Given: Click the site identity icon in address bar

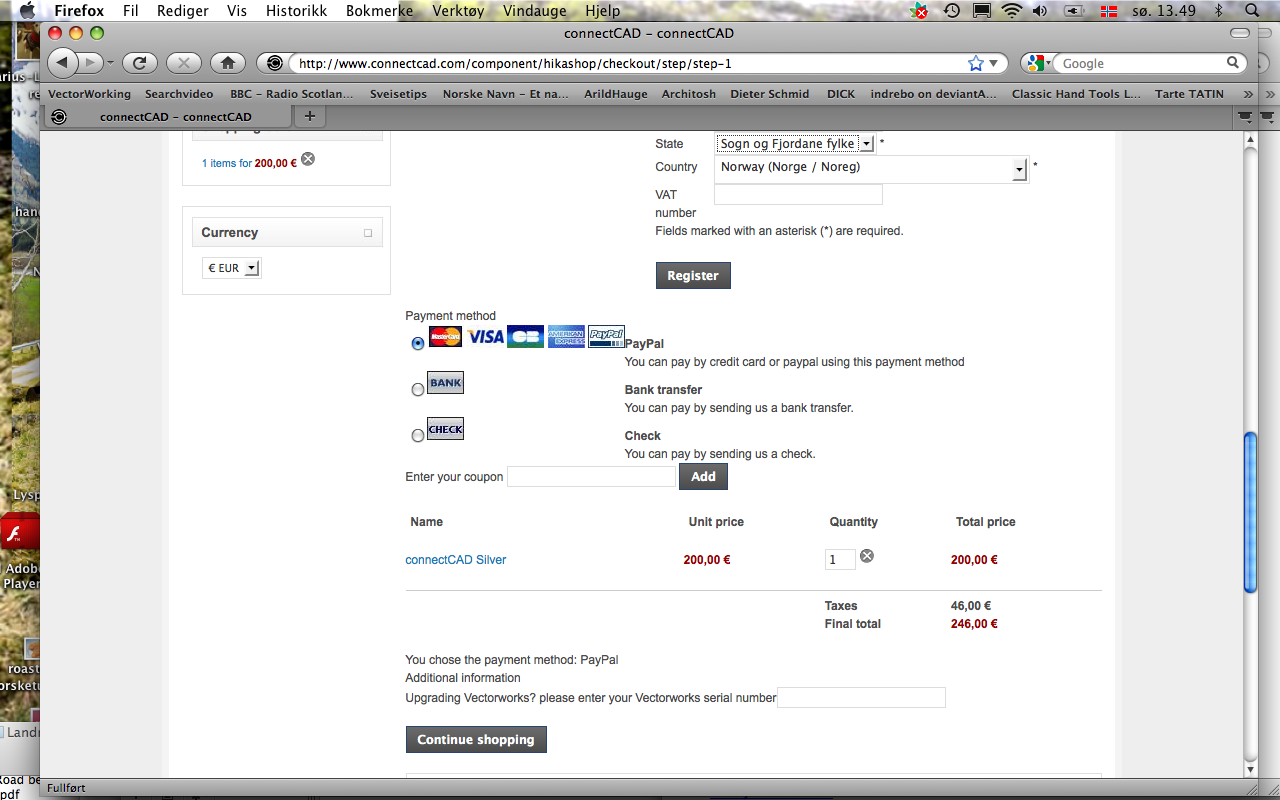Looking at the screenshot, I should (x=275, y=63).
